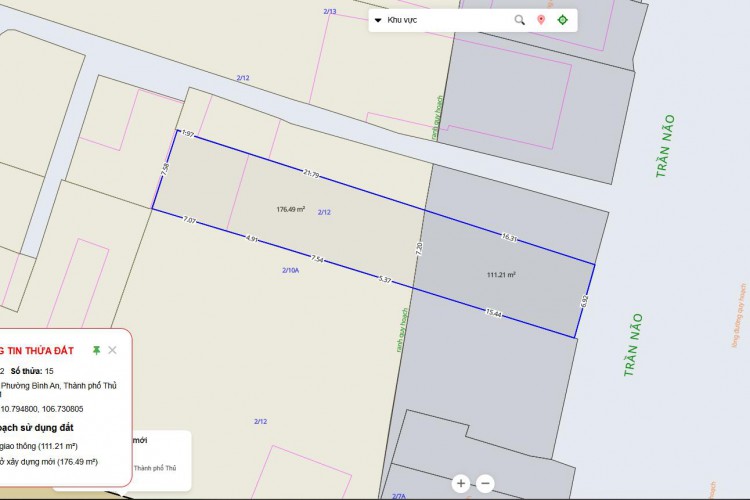Click the background info card behind panel
Screen dimensions: 750x500
pyautogui.click(x=160, y=455)
